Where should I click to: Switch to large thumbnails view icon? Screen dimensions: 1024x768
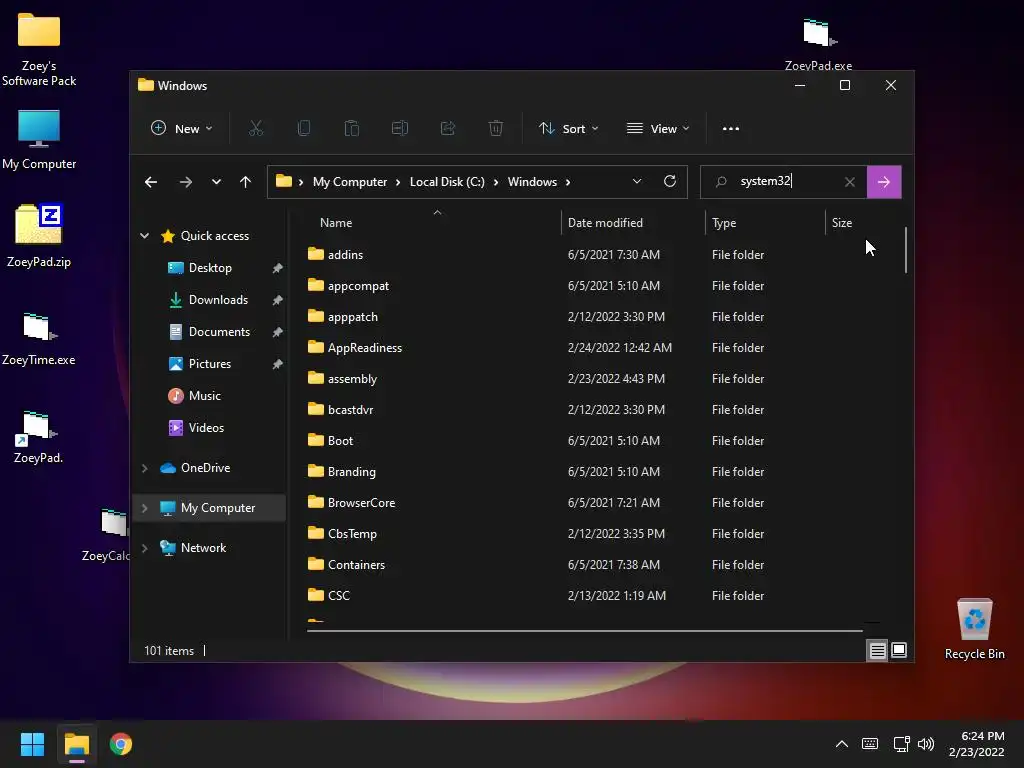point(899,650)
